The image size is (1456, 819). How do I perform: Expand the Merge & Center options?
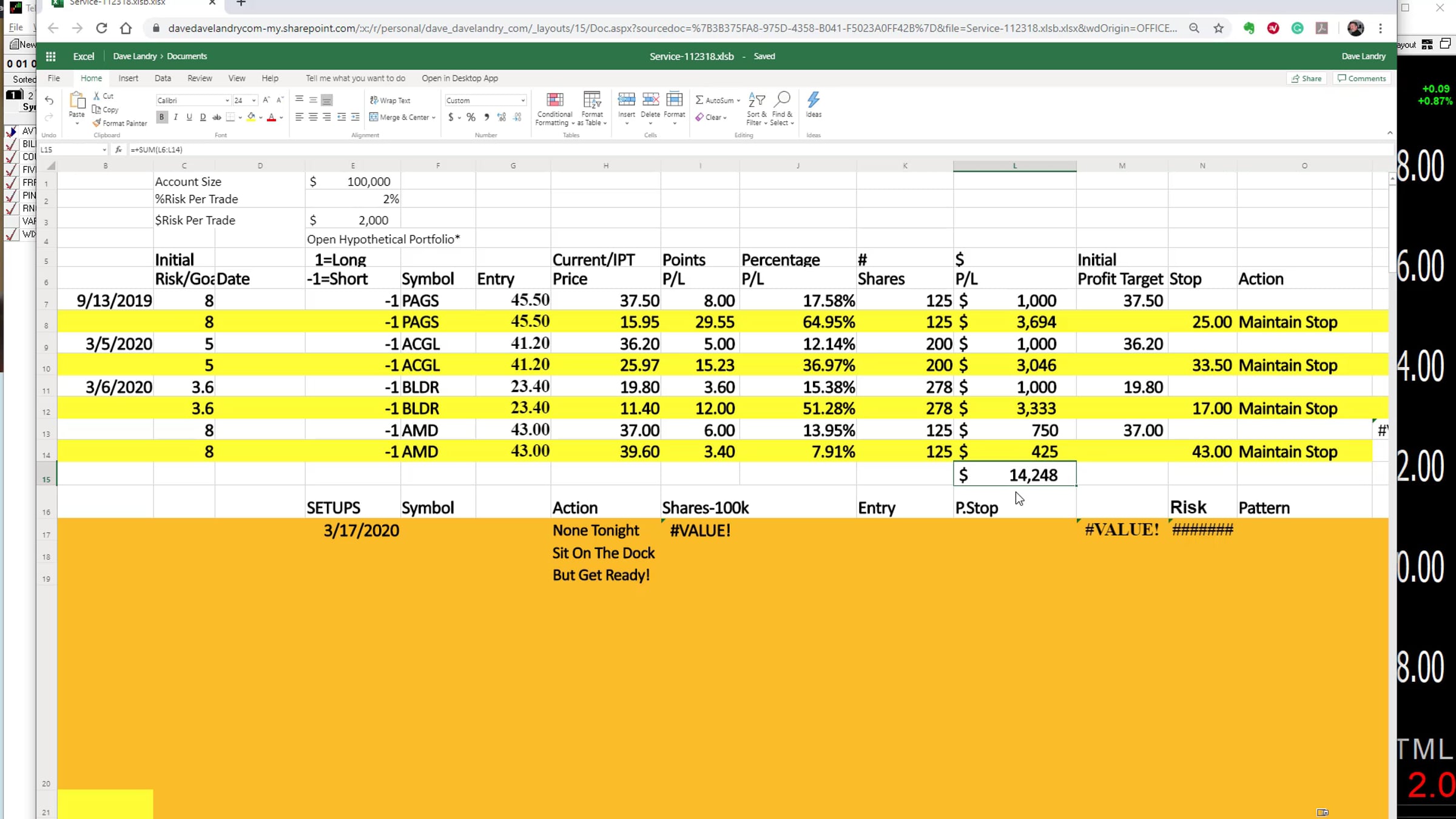coord(434,118)
